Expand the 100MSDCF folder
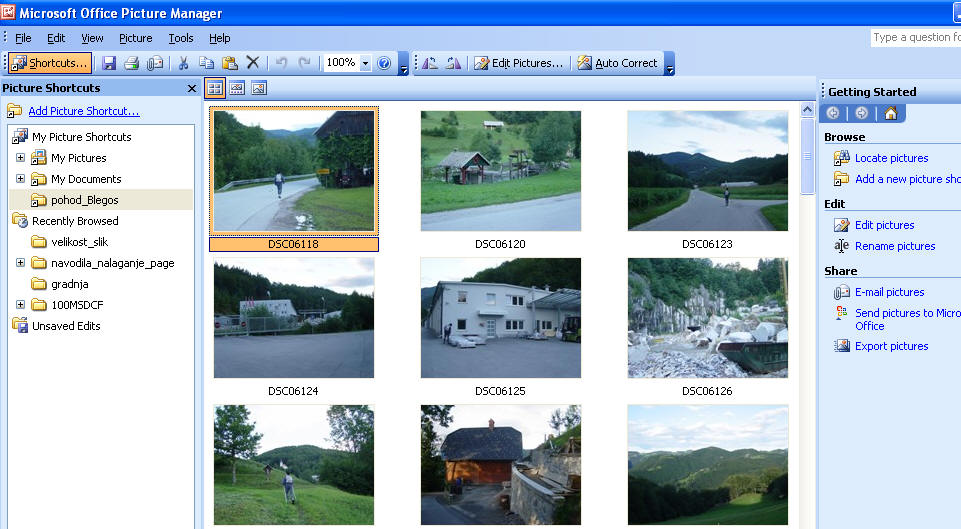Screen dimensions: 961x529 [x=20, y=304]
